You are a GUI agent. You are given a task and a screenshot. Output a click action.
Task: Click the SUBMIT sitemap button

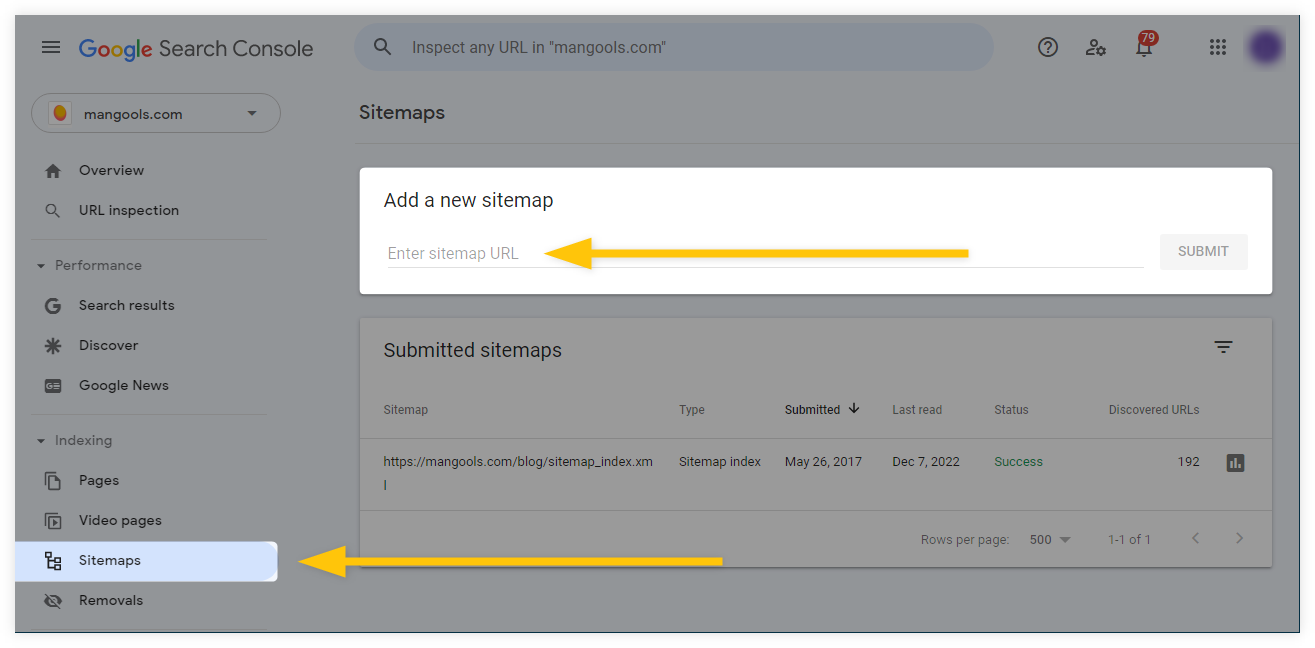pyautogui.click(x=1203, y=252)
